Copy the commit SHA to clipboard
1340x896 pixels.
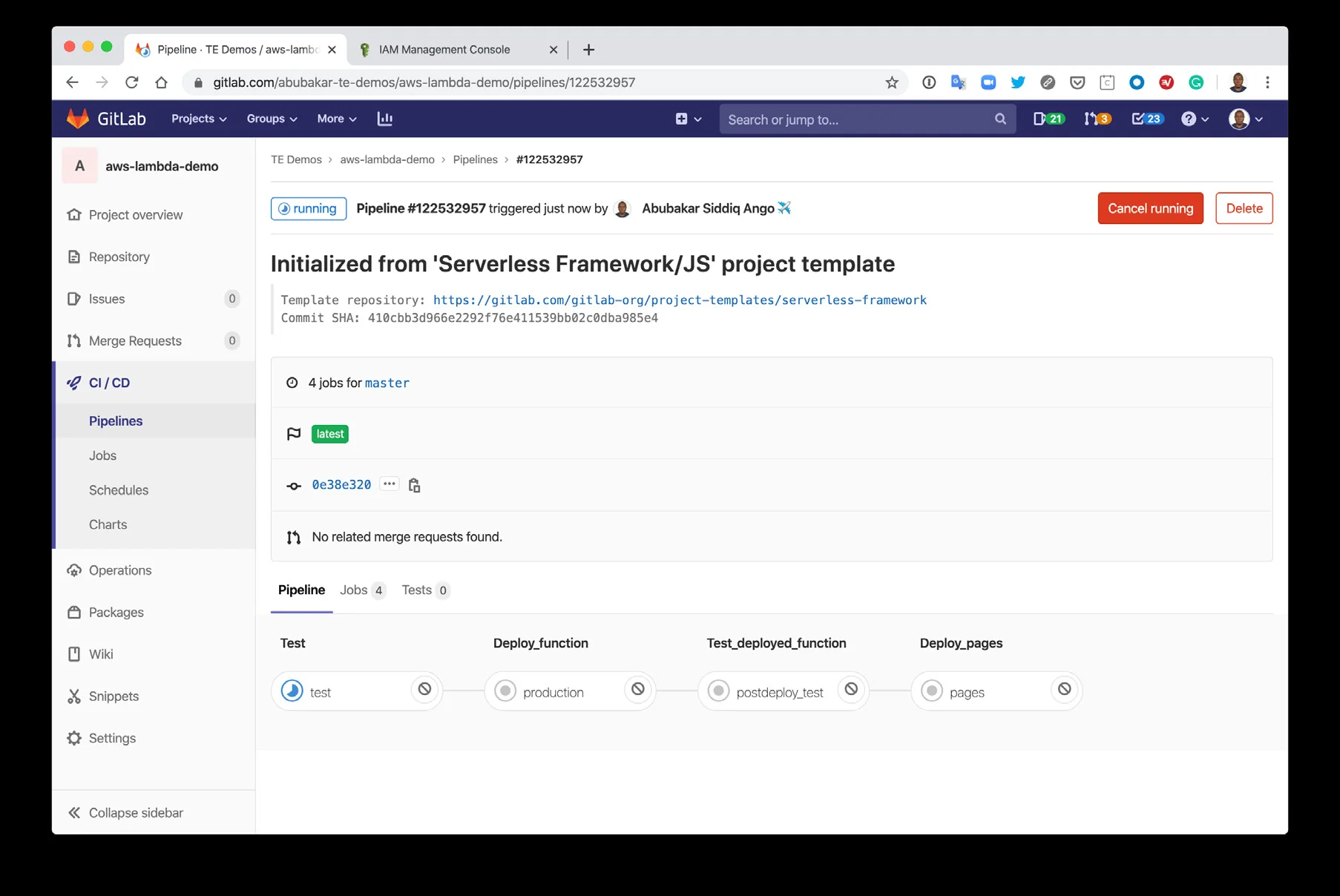coord(414,485)
